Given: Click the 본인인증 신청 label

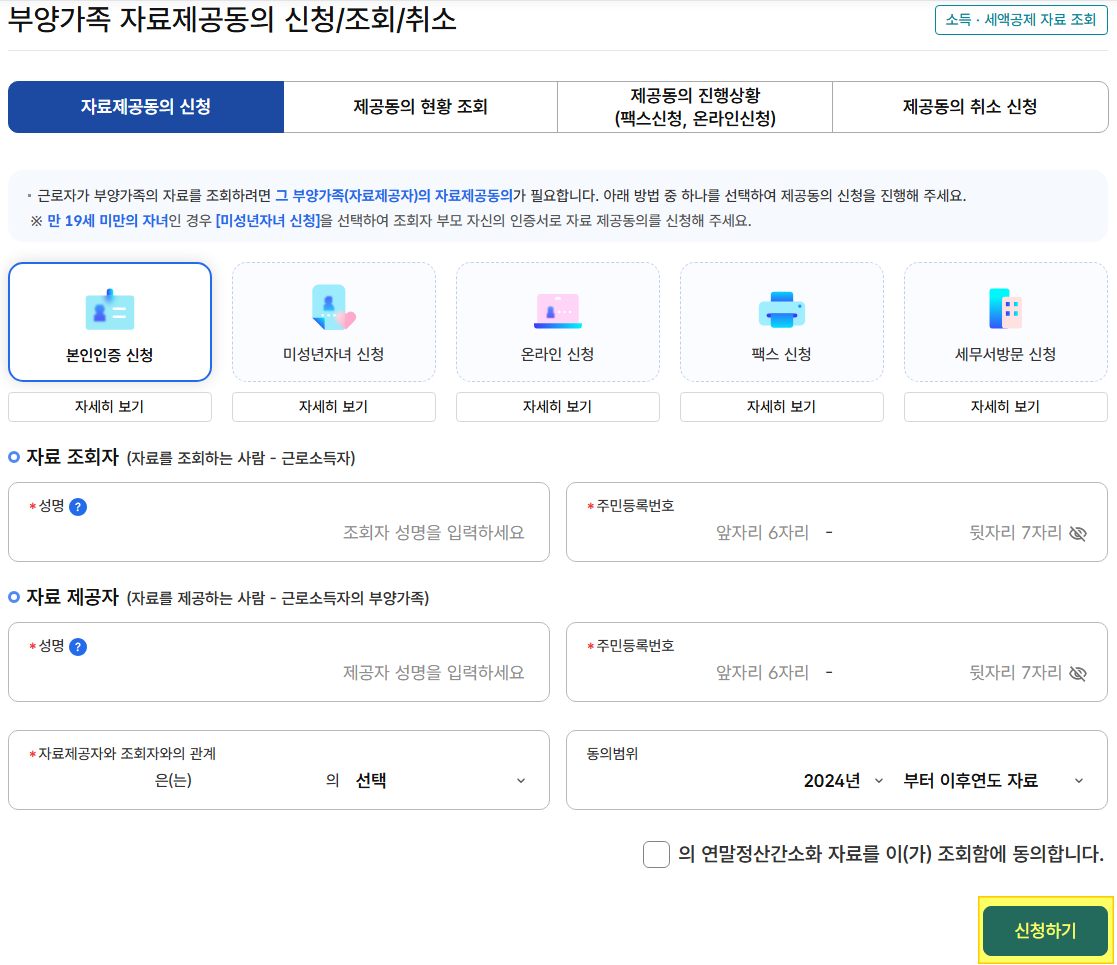Looking at the screenshot, I should (110, 355).
